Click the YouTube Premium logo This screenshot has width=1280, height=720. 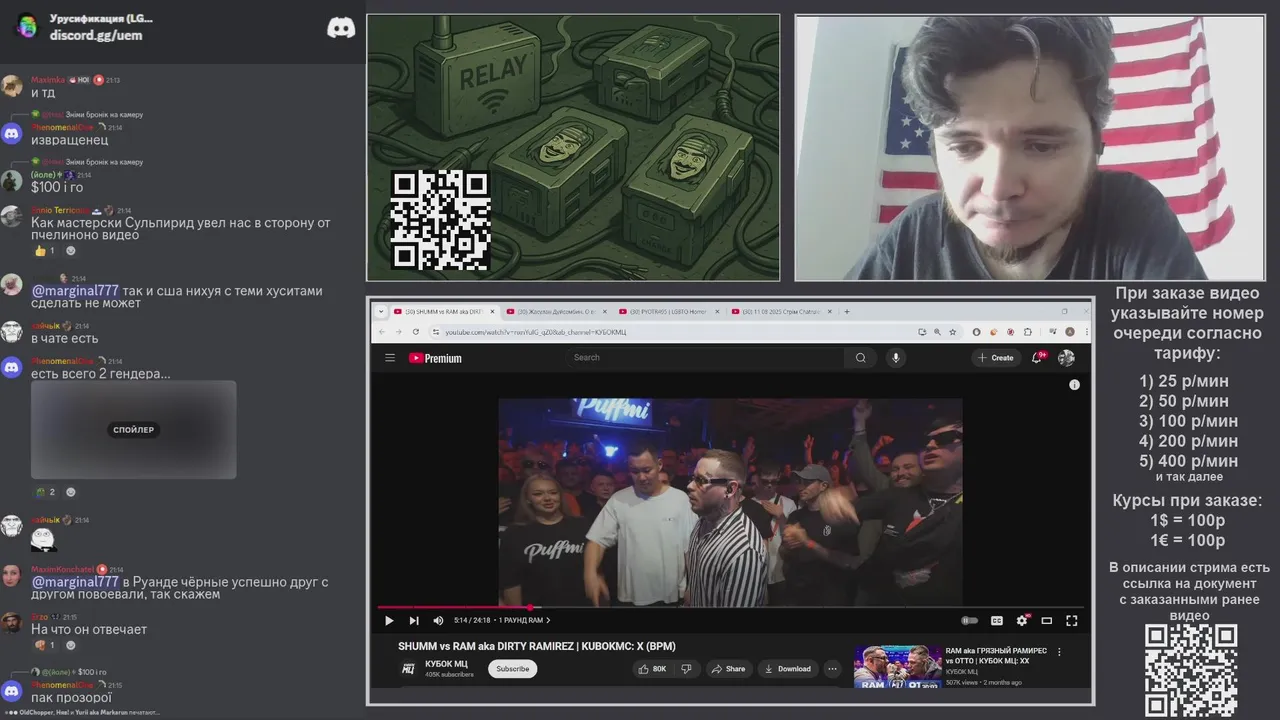pyautogui.click(x=435, y=358)
